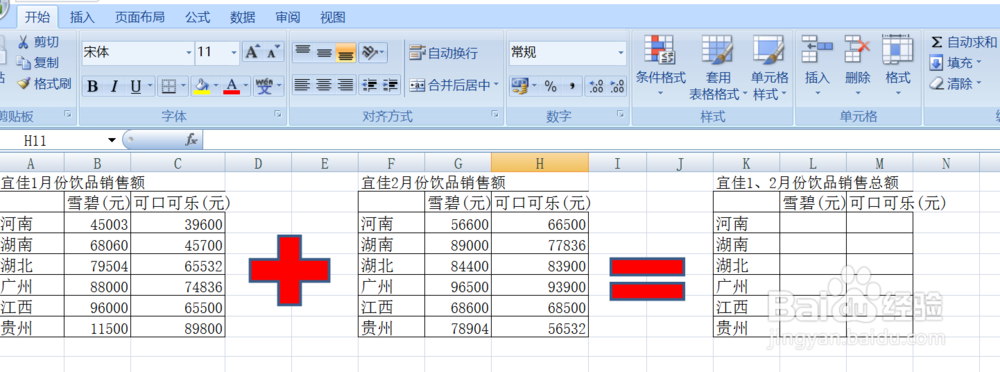Open Font group dialog launcher

277,114
